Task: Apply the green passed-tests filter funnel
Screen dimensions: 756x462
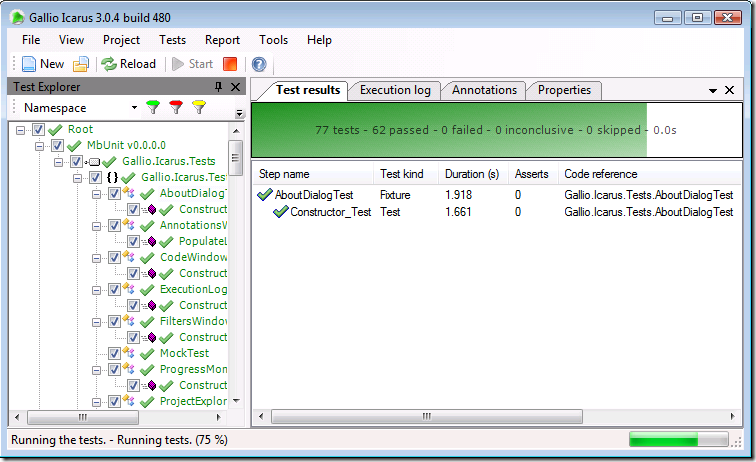Action: coord(153,107)
